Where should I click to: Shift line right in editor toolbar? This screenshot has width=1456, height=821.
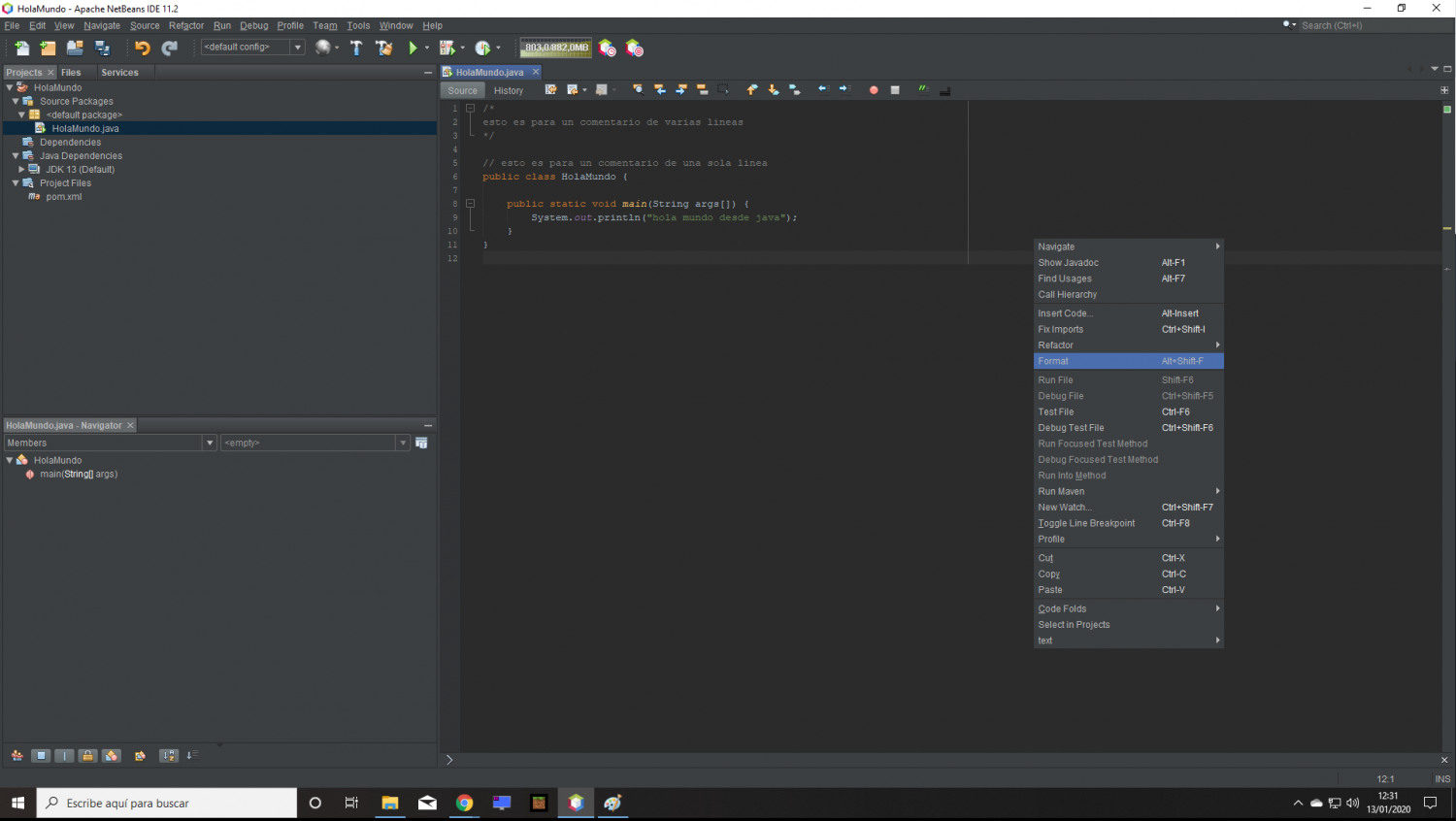(x=844, y=89)
